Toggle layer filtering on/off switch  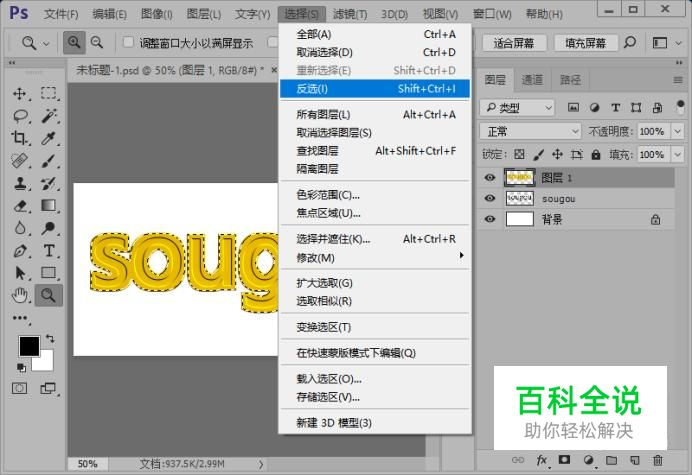680,107
